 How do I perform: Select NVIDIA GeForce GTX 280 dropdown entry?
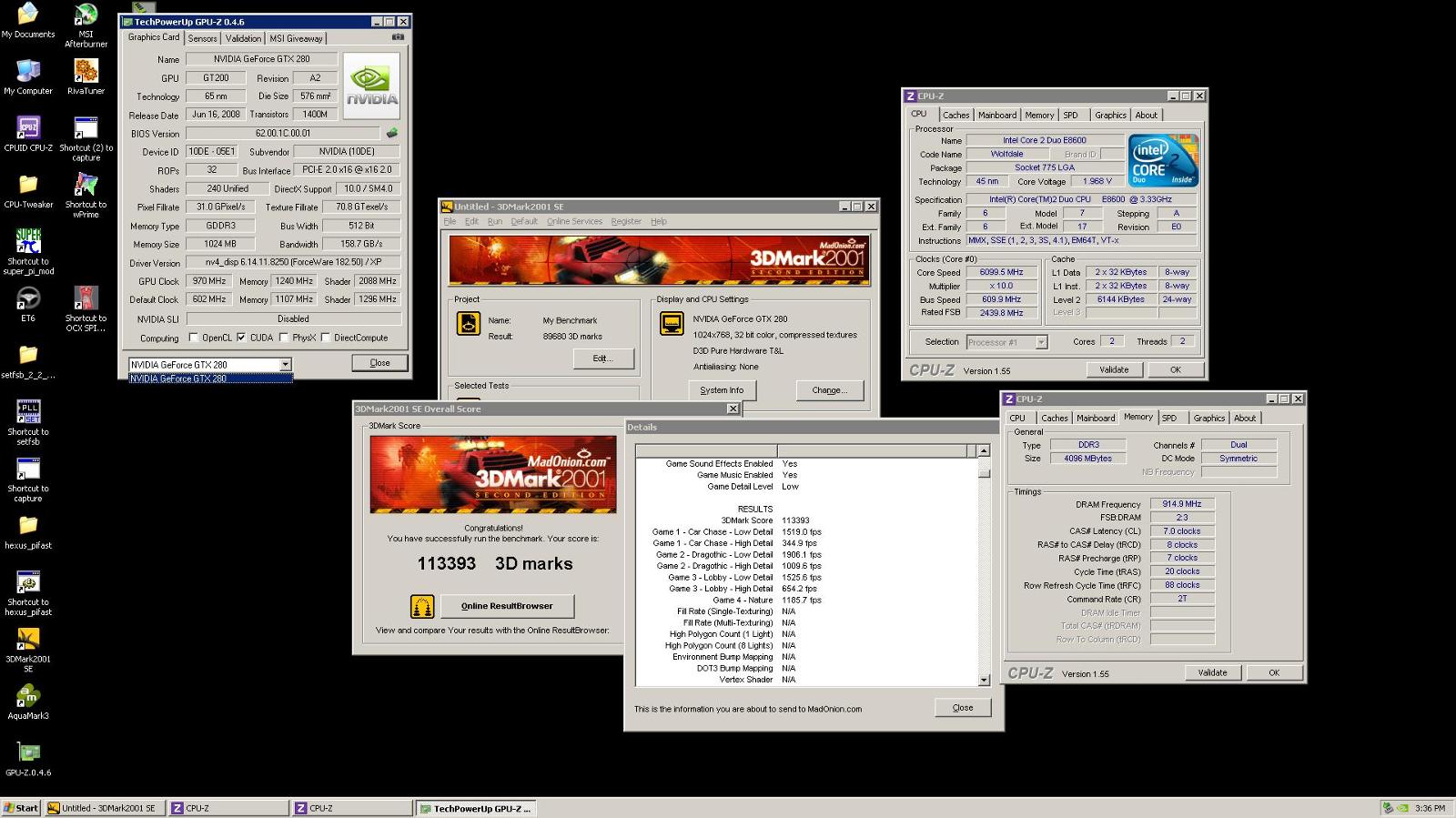(210, 379)
